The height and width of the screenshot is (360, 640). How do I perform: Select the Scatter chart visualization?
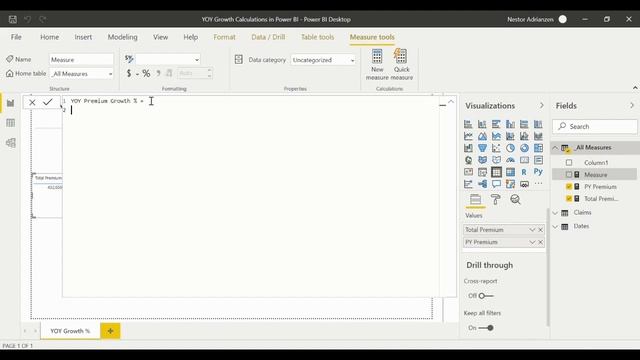(x=496, y=148)
